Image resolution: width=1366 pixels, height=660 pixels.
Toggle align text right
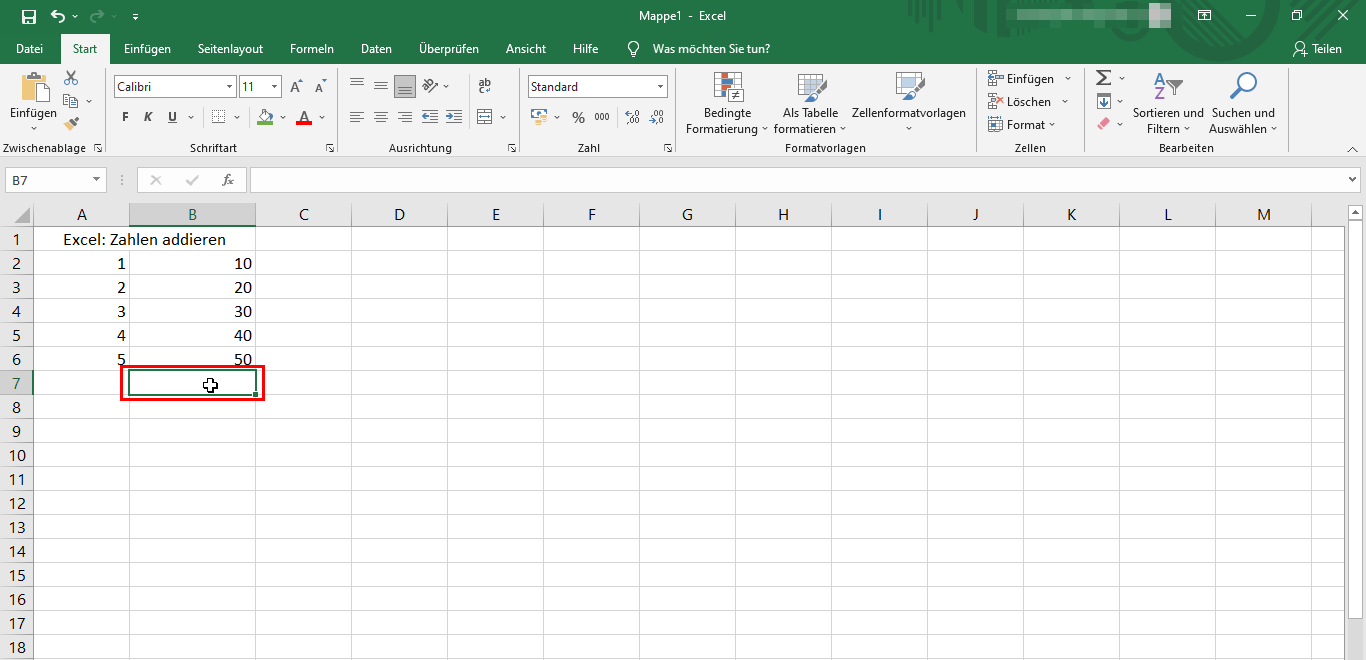(405, 117)
